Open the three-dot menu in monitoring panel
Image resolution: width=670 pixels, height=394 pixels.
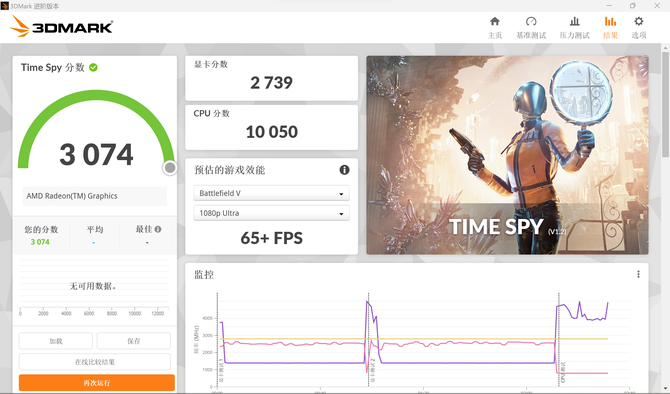click(638, 274)
